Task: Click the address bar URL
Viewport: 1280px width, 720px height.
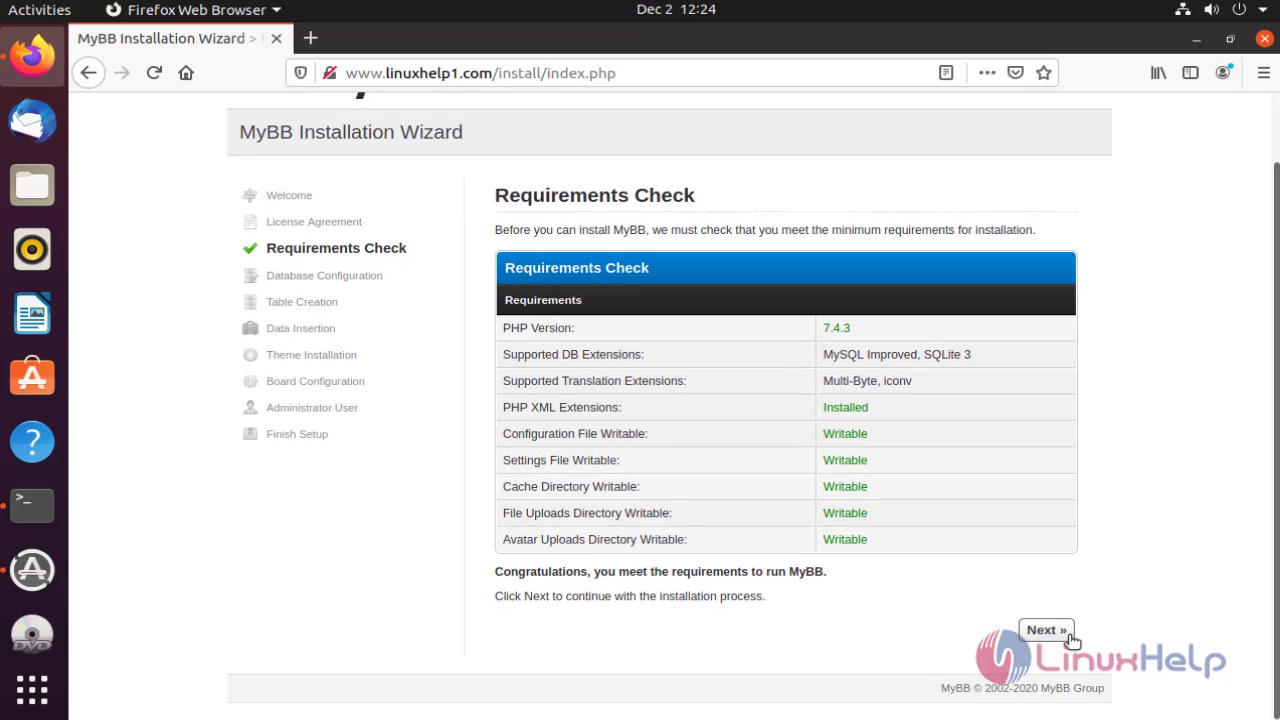Action: pyautogui.click(x=480, y=73)
